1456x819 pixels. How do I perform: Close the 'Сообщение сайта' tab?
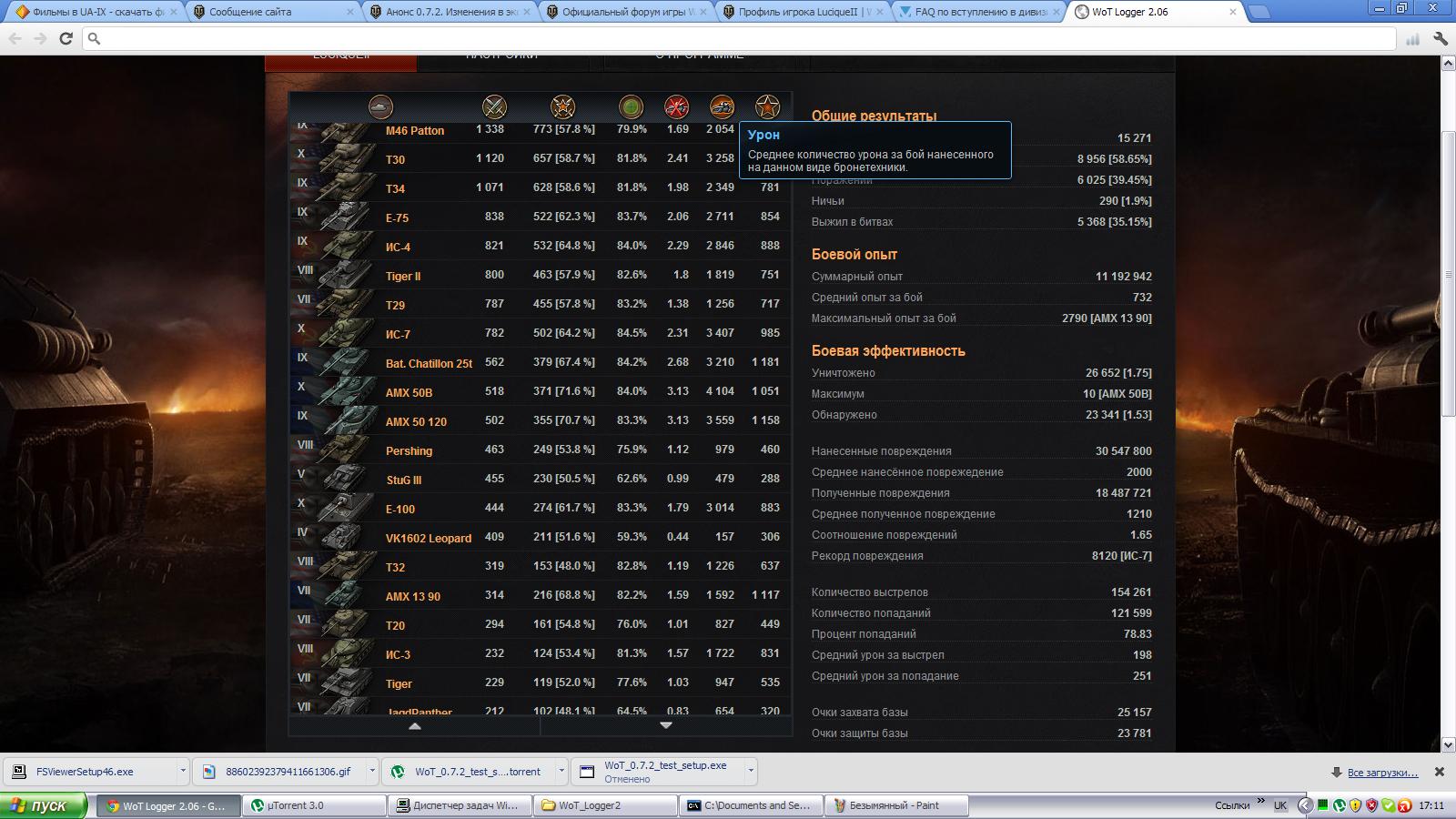click(x=350, y=12)
